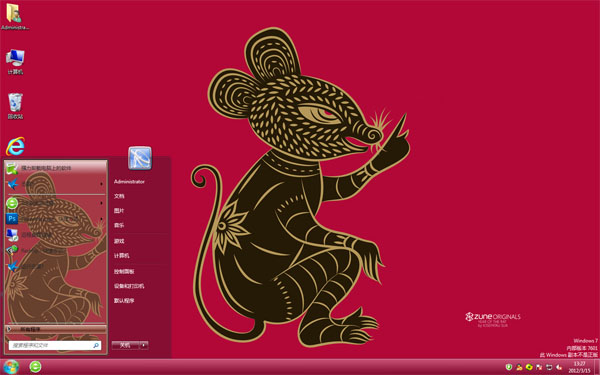This screenshot has width=600, height=375.
Task: Expand 所有程序 all programs list
Action: click(56, 329)
